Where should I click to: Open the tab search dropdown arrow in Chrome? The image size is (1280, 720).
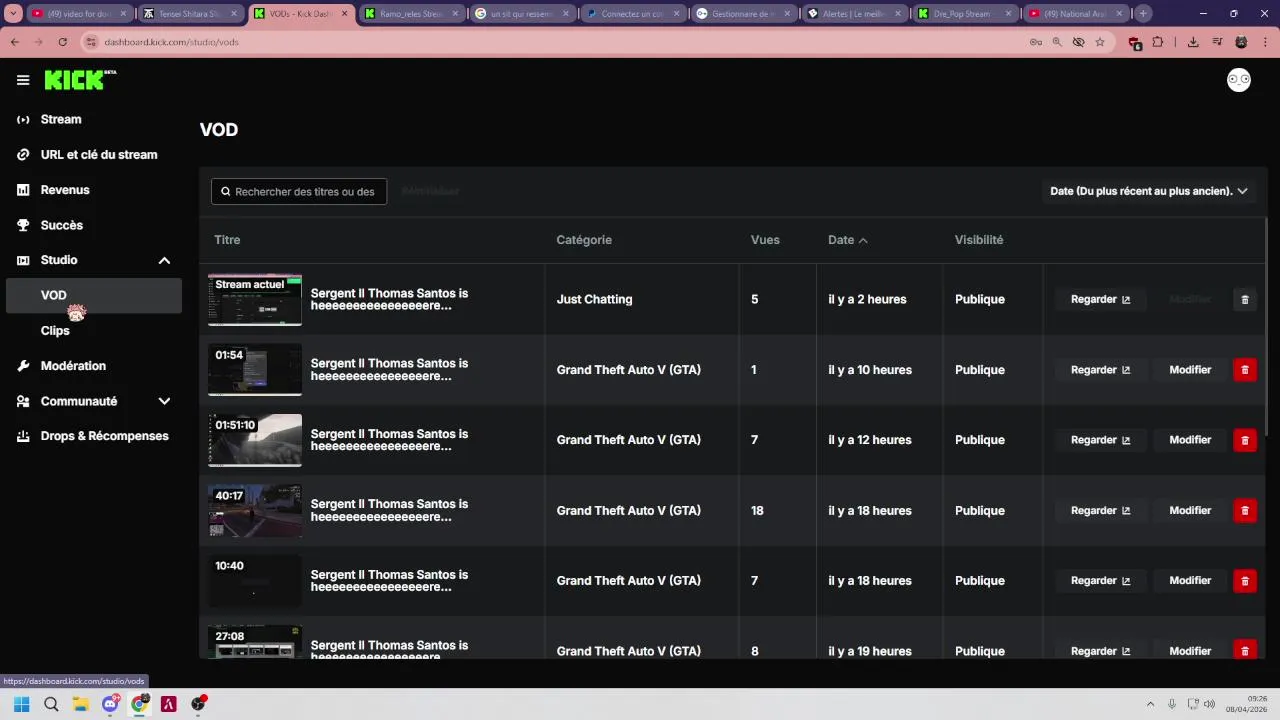13,14
